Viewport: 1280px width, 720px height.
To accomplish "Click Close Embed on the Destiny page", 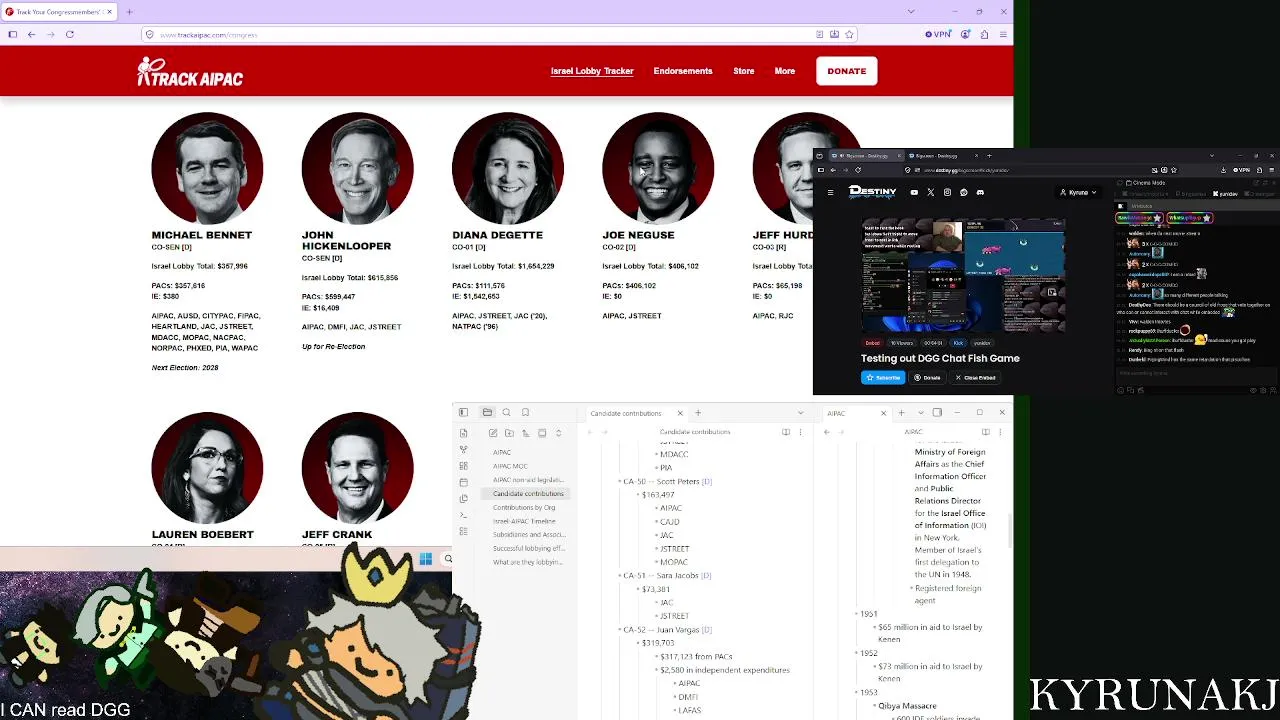I will coord(975,378).
